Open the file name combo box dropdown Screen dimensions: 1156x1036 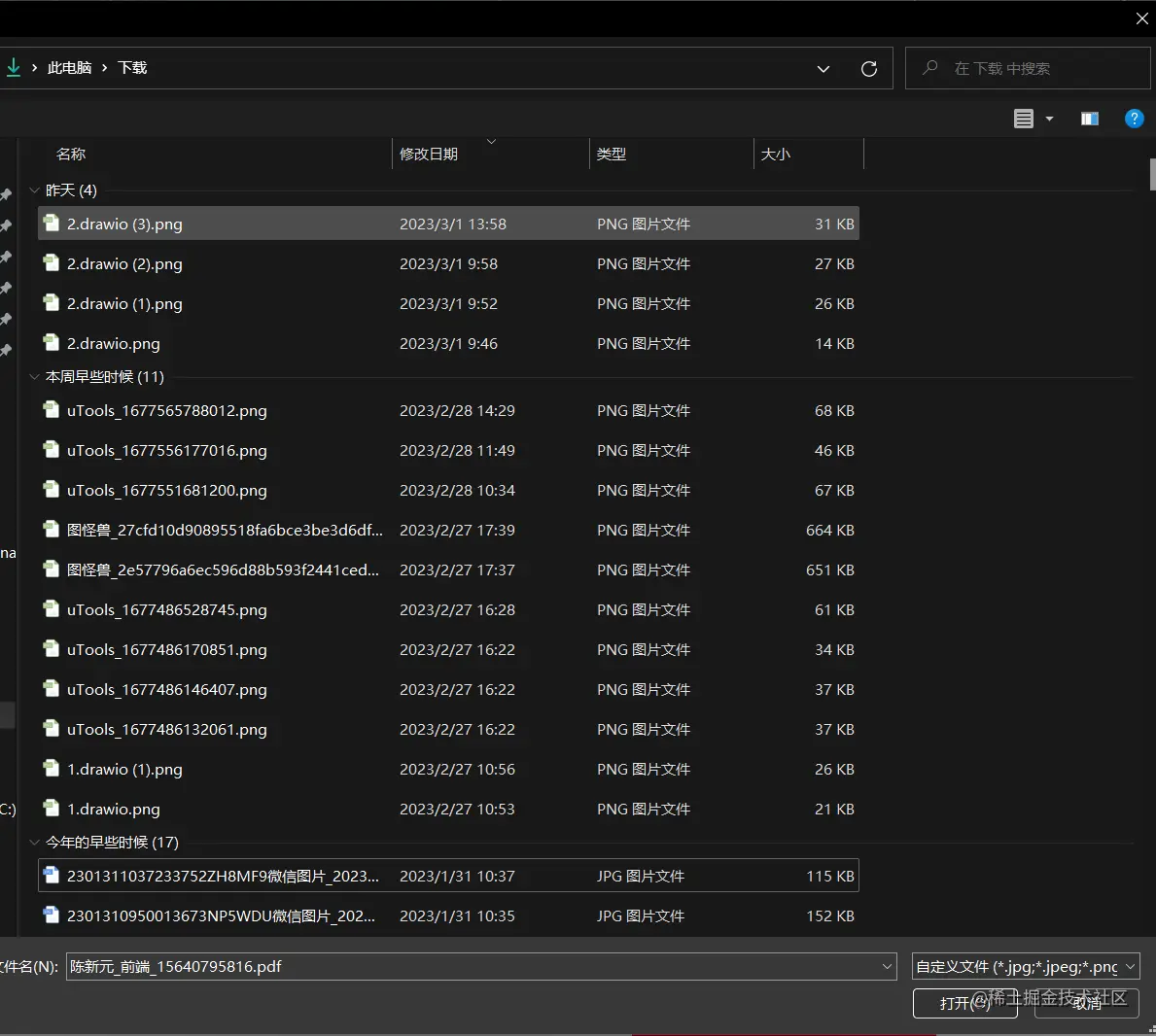(887, 966)
